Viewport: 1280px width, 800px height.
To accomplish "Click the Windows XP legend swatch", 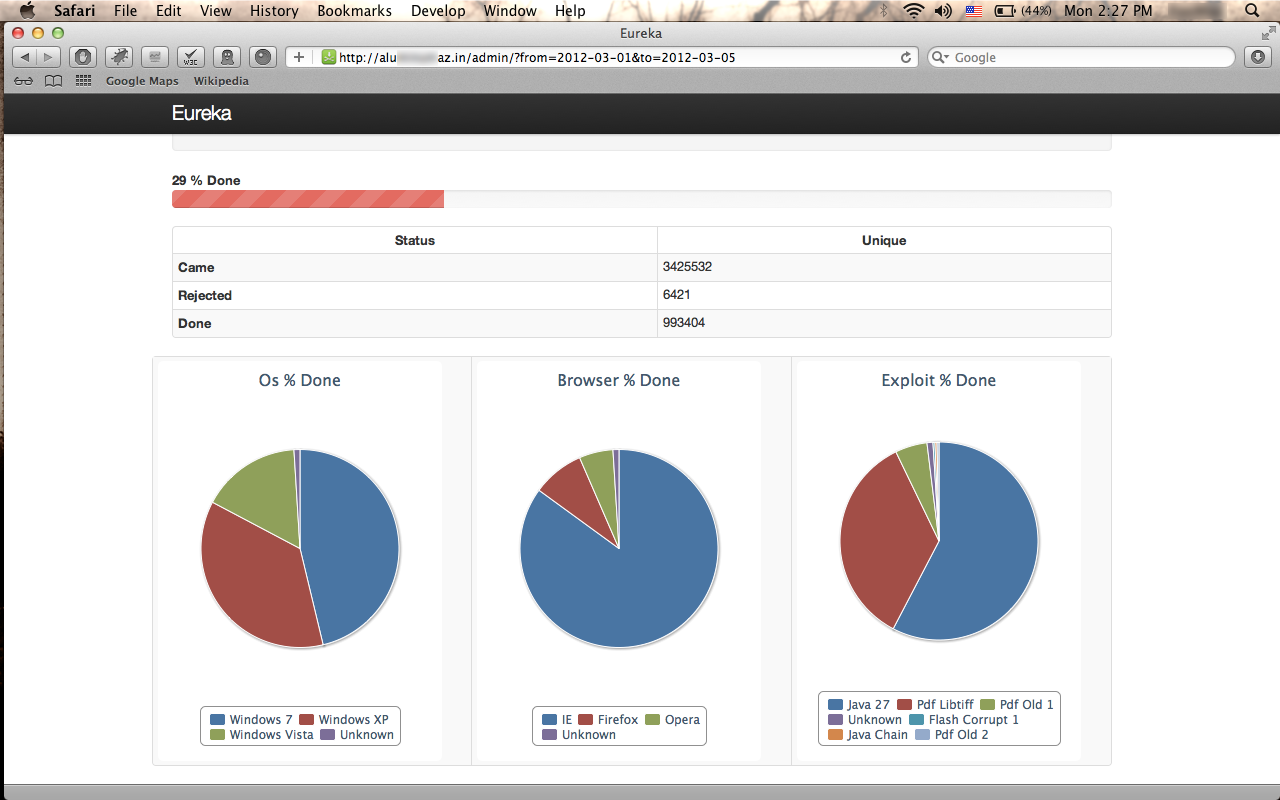I will [307, 719].
